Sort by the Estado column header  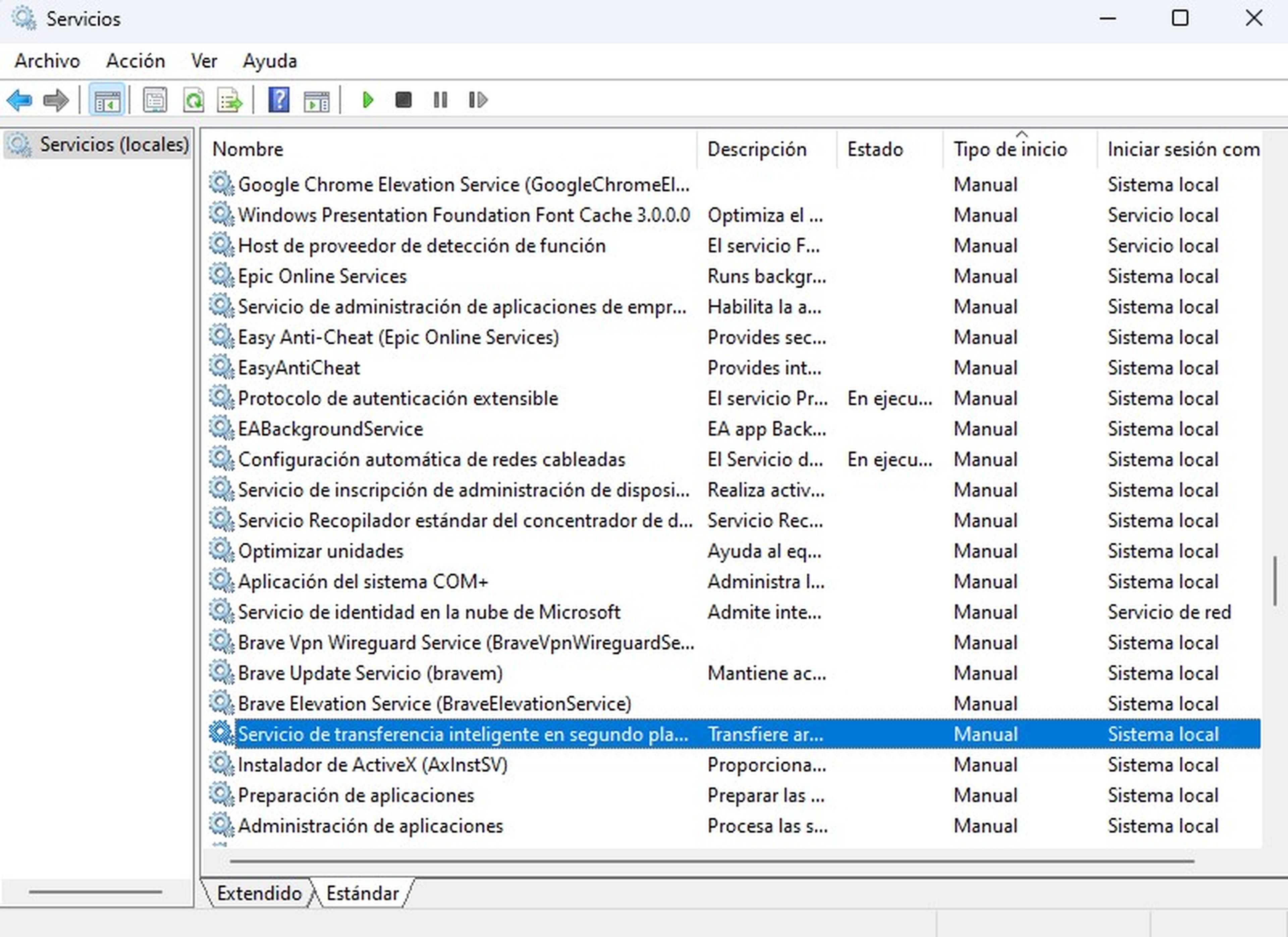pyautogui.click(x=889, y=149)
